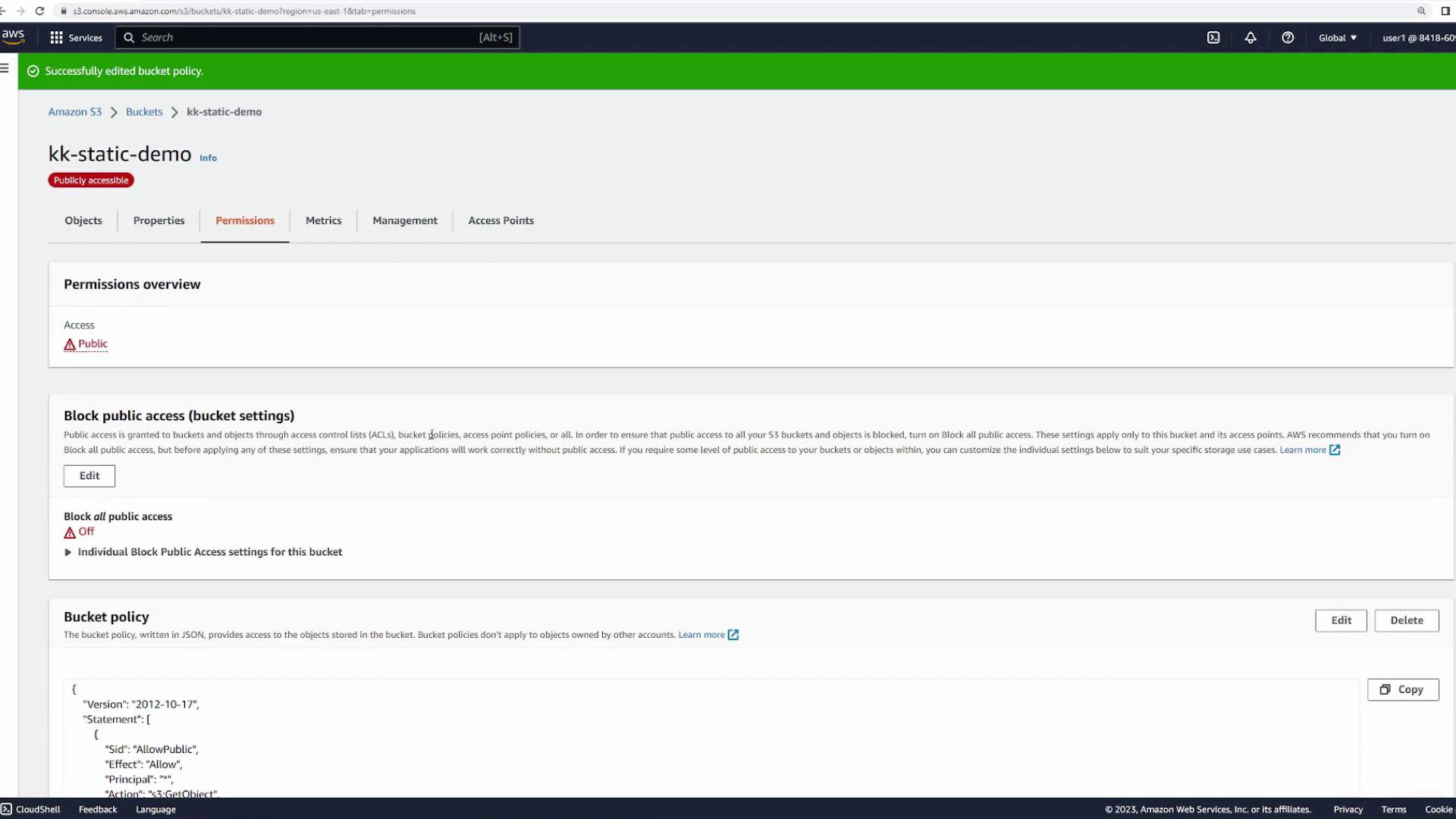Go to Buckets breadcrumb link

pyautogui.click(x=144, y=111)
